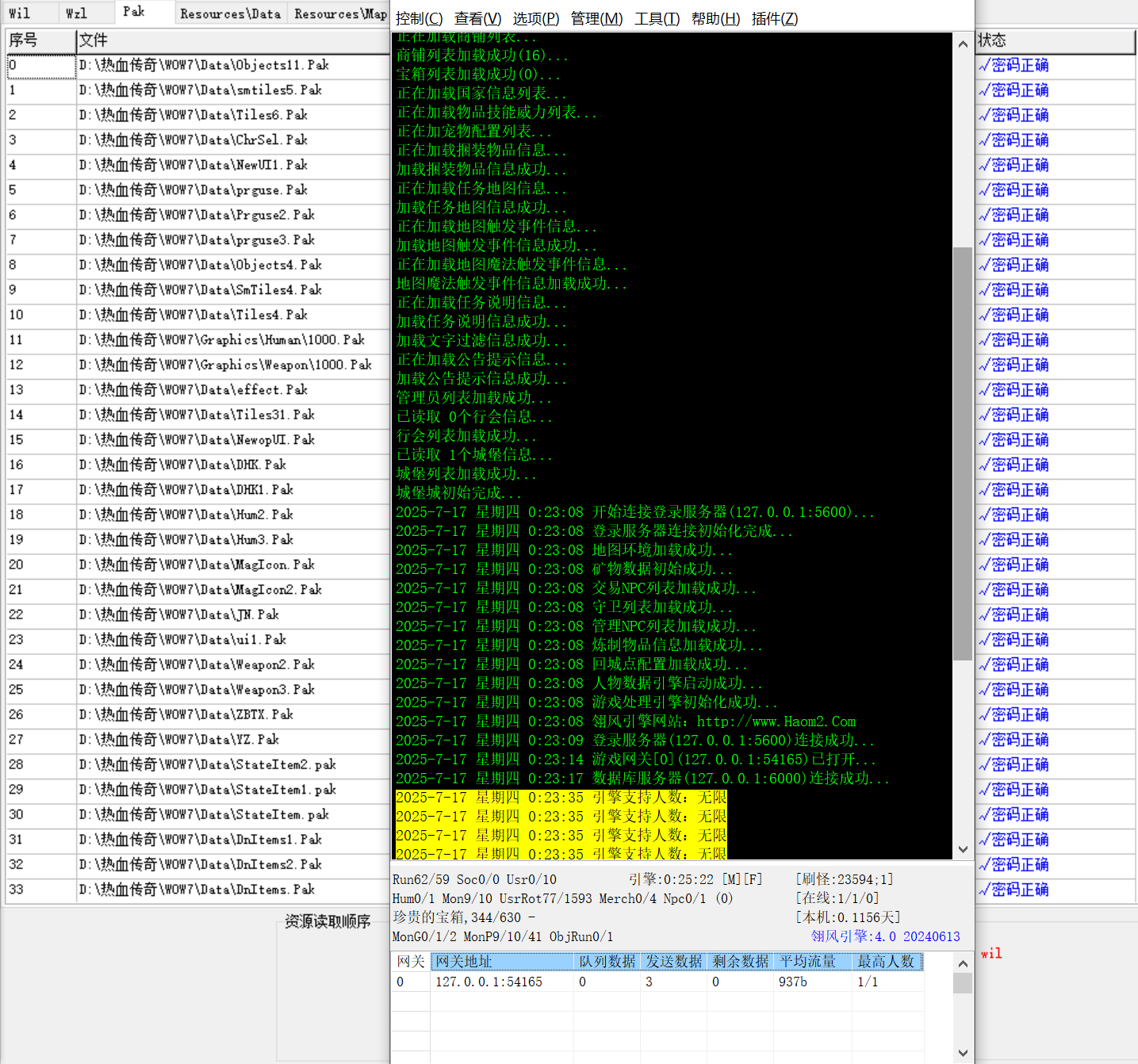This screenshot has width=1138, height=1064.
Task: Open the 插件(Z) menu
Action: (x=775, y=18)
